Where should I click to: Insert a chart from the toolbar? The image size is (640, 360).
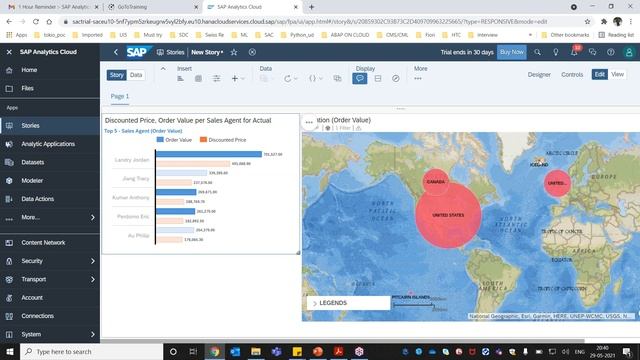(180, 78)
